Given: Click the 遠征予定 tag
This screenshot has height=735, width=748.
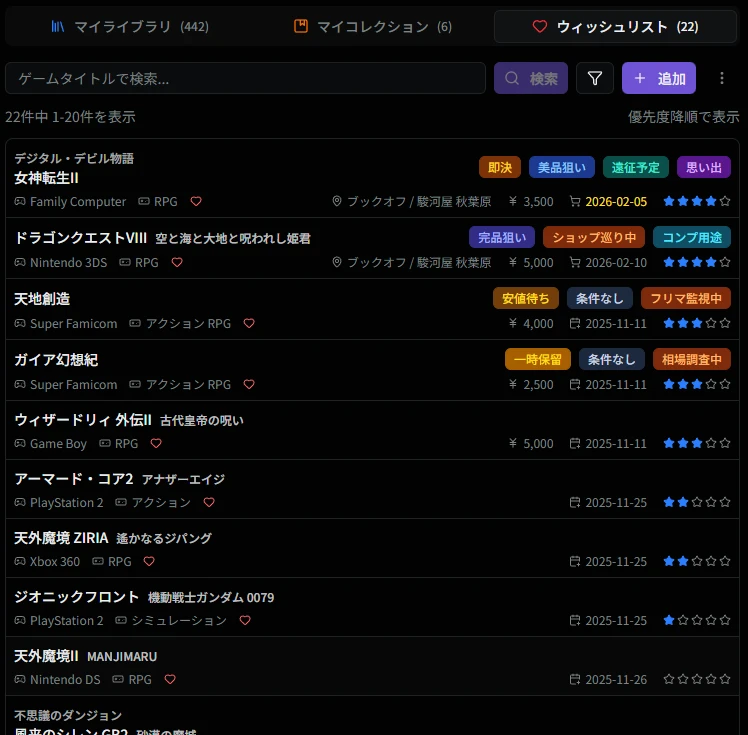Looking at the screenshot, I should pos(635,167).
